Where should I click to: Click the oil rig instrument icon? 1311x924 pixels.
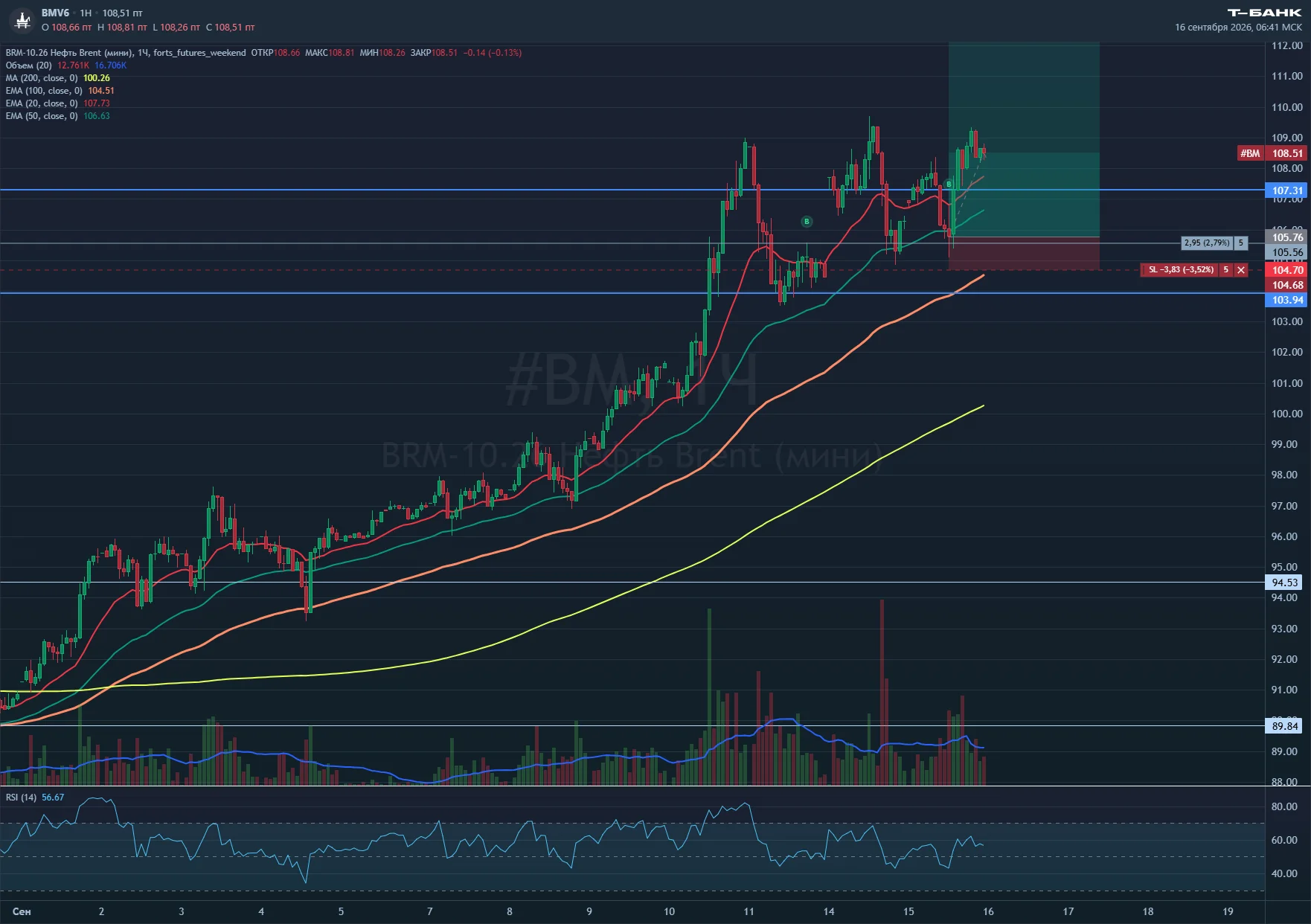click(x=22, y=21)
